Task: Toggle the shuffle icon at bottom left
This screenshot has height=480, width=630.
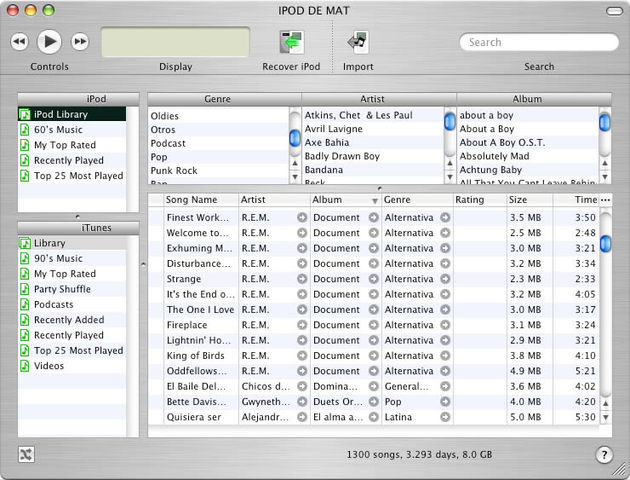Action: [x=26, y=454]
